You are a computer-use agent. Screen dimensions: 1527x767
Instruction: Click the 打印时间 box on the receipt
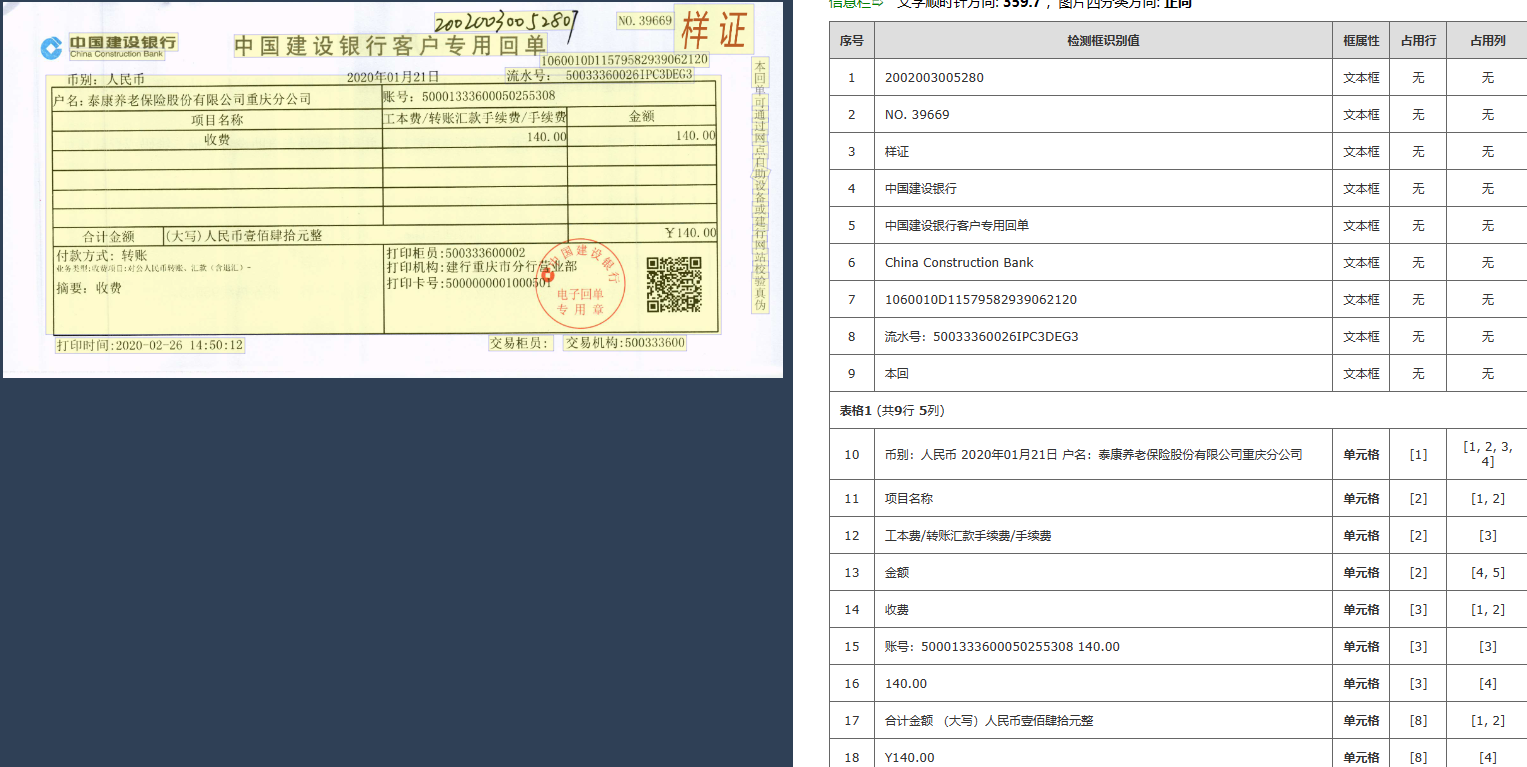click(150, 345)
